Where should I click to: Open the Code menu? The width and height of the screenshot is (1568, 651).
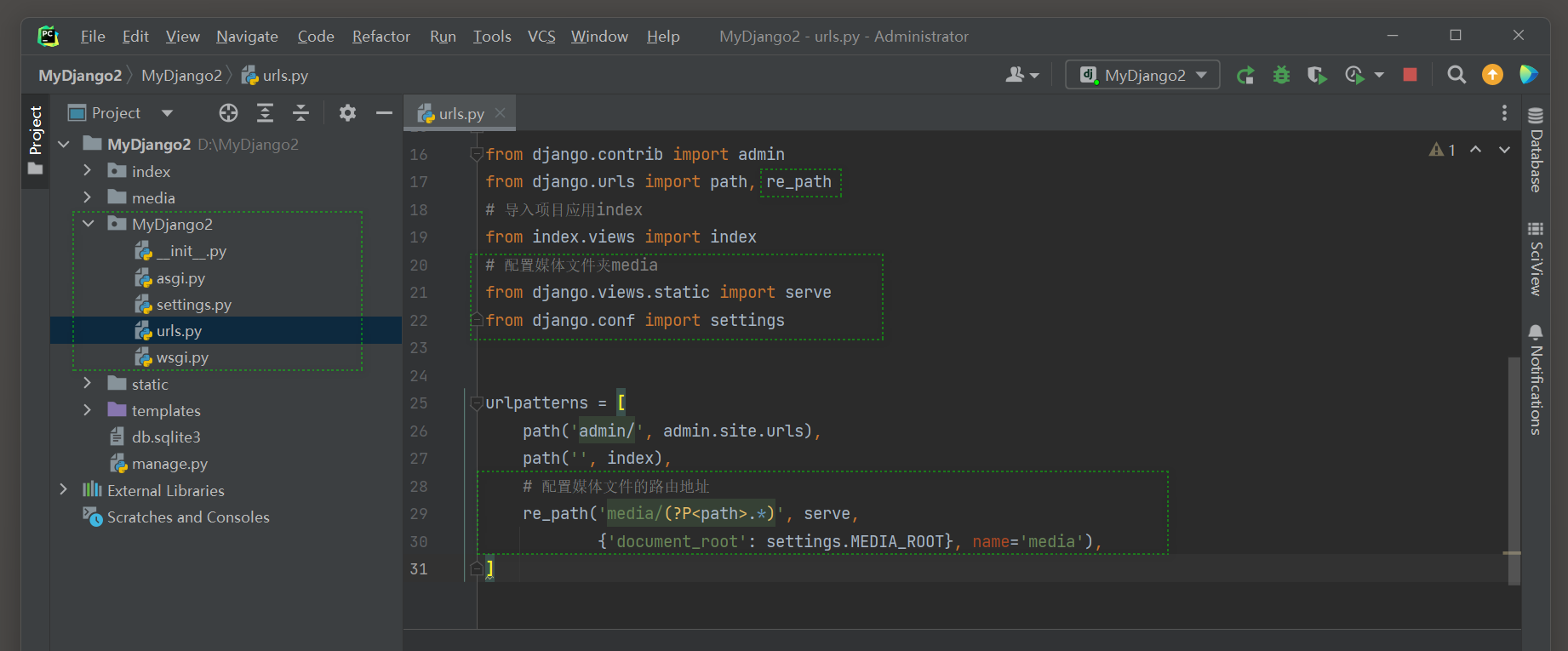[316, 36]
